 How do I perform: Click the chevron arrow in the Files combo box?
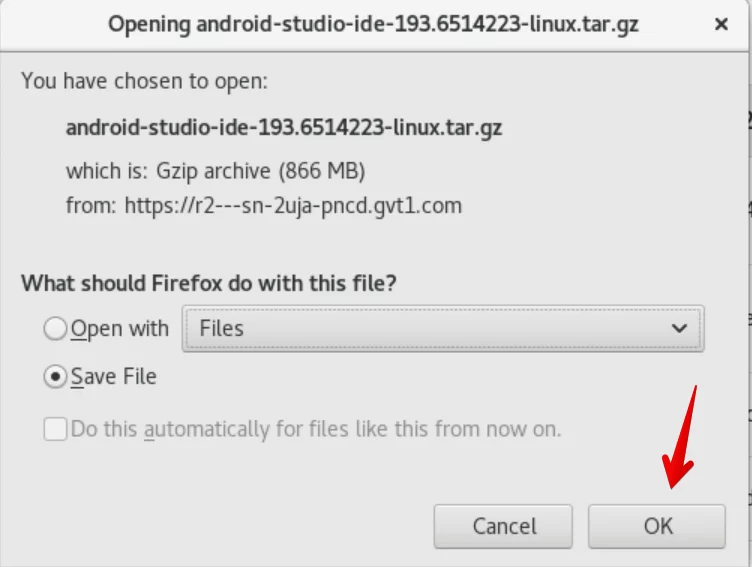679,329
